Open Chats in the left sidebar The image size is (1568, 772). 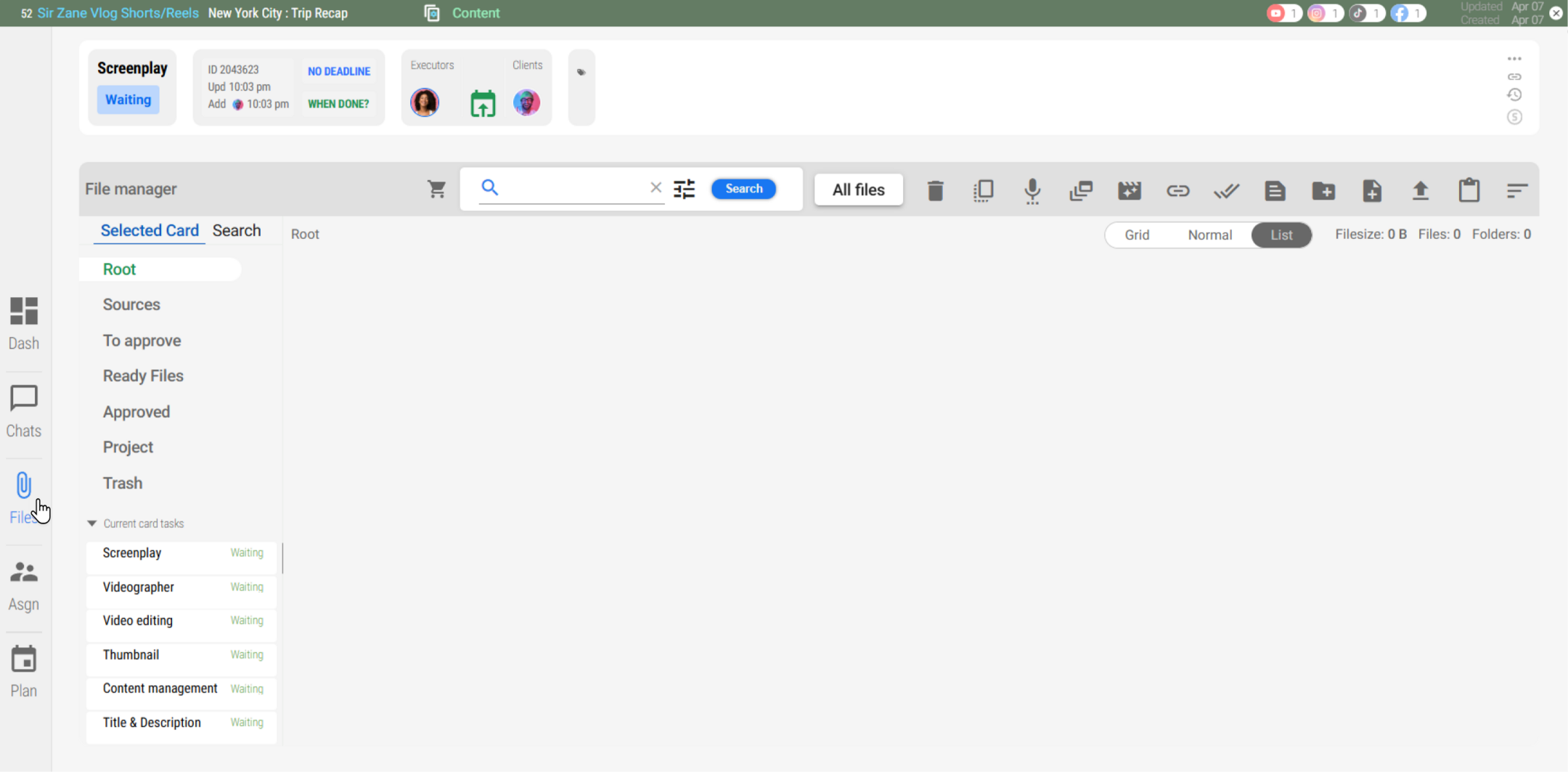click(x=23, y=411)
